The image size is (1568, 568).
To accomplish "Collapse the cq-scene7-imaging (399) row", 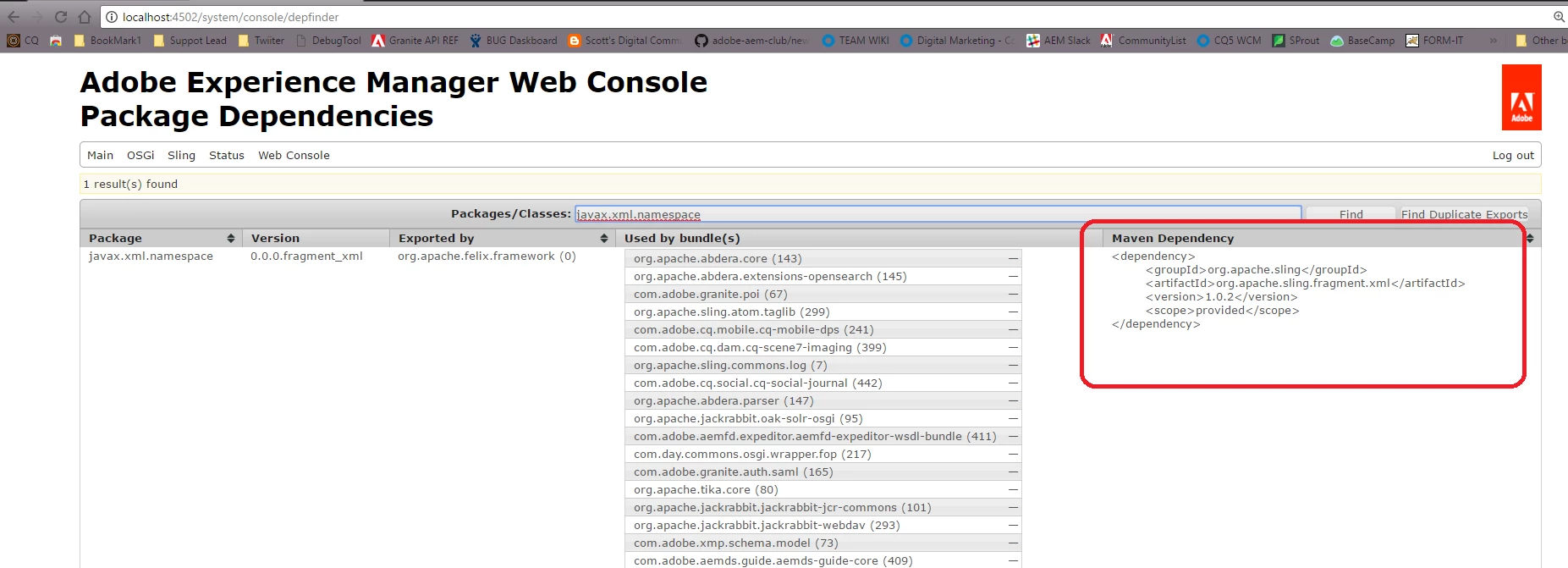I will tap(1013, 347).
